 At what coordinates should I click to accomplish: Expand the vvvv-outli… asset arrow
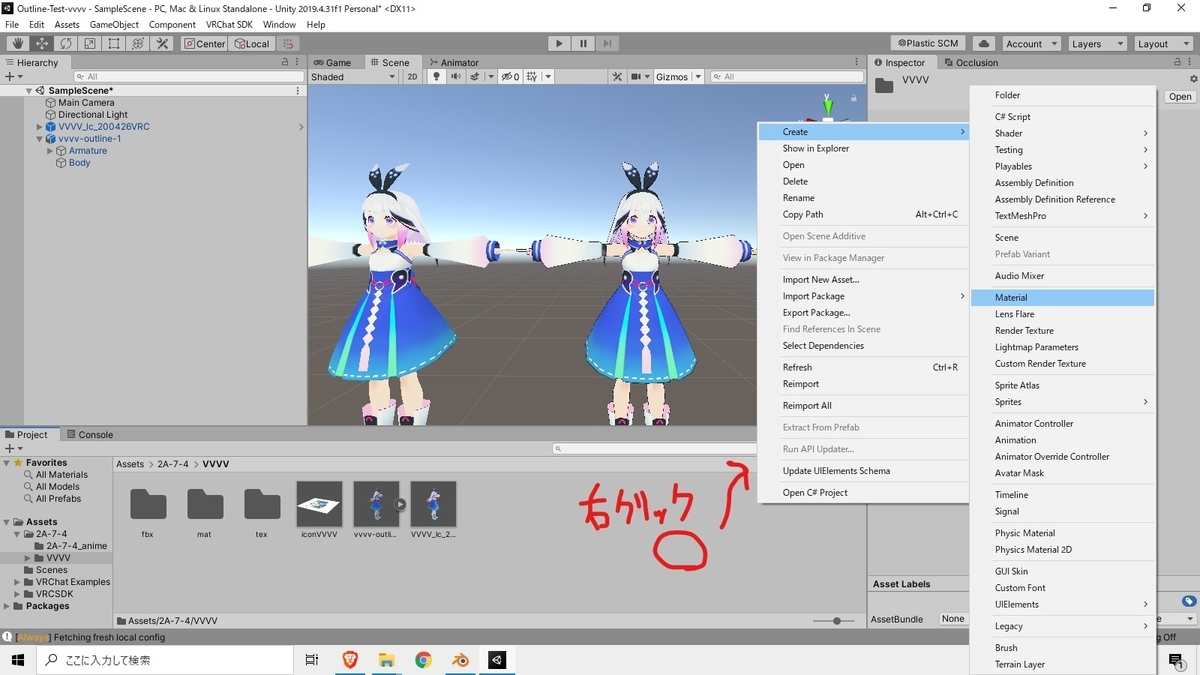pos(400,505)
